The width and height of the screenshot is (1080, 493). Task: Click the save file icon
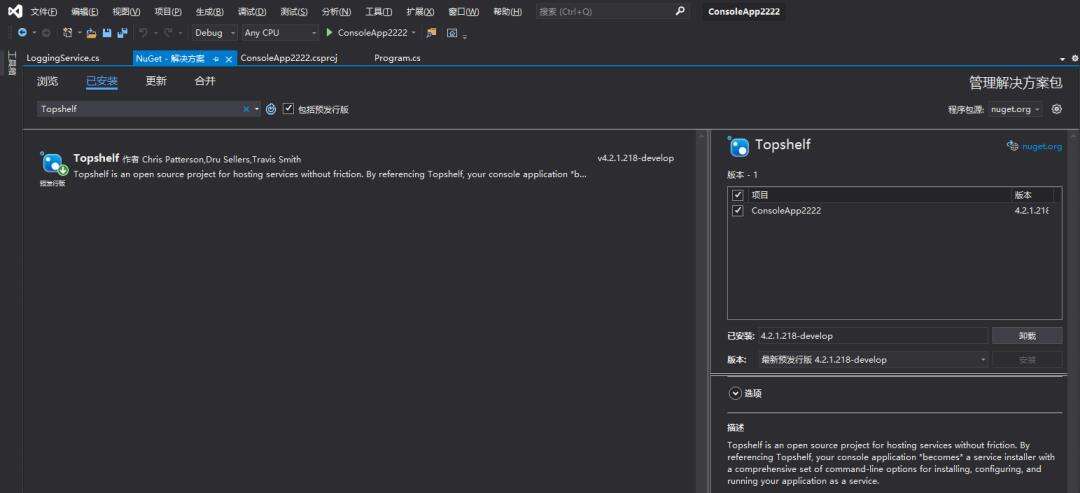click(107, 32)
